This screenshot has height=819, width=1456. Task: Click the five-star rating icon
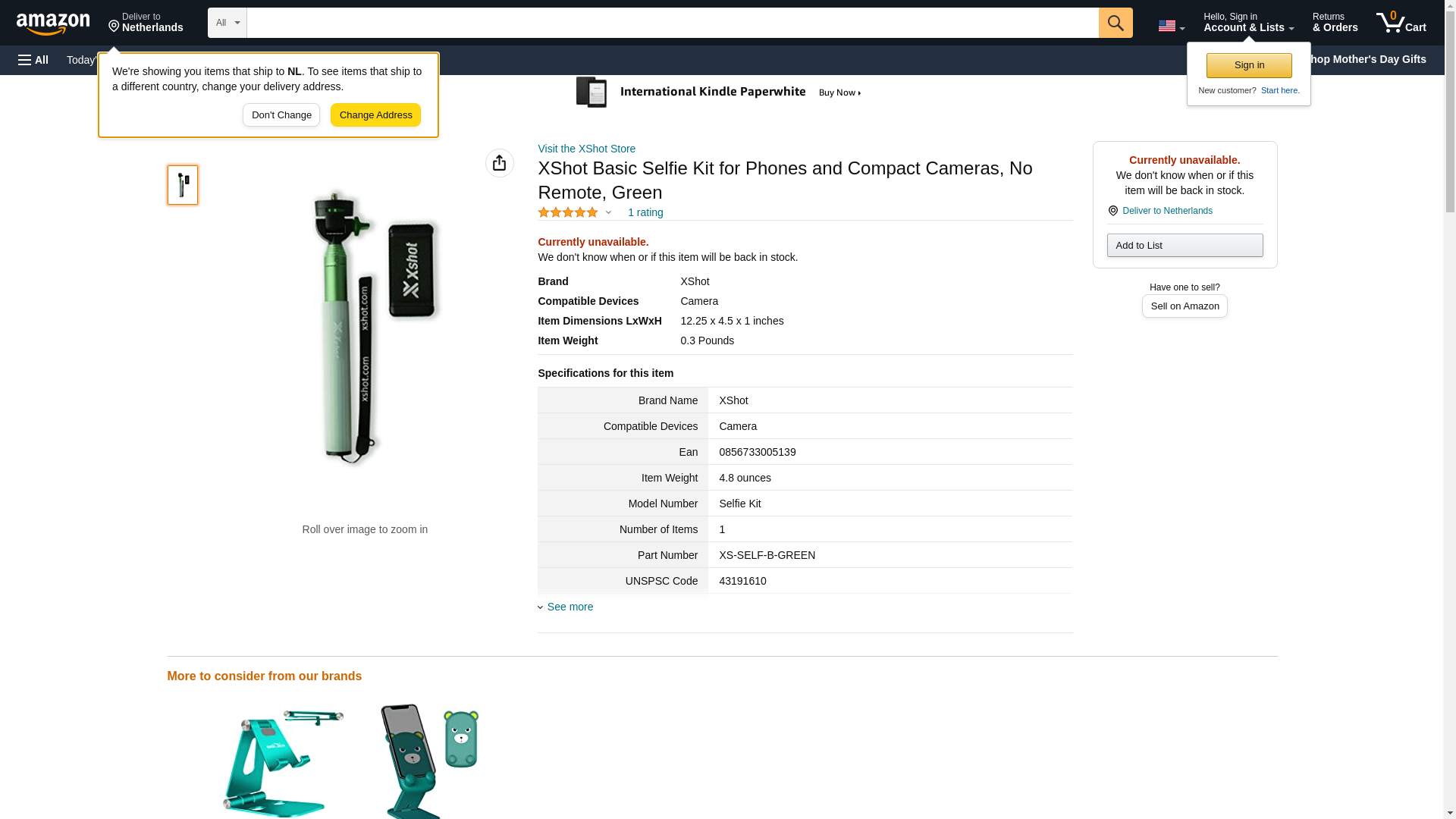pyautogui.click(x=568, y=213)
